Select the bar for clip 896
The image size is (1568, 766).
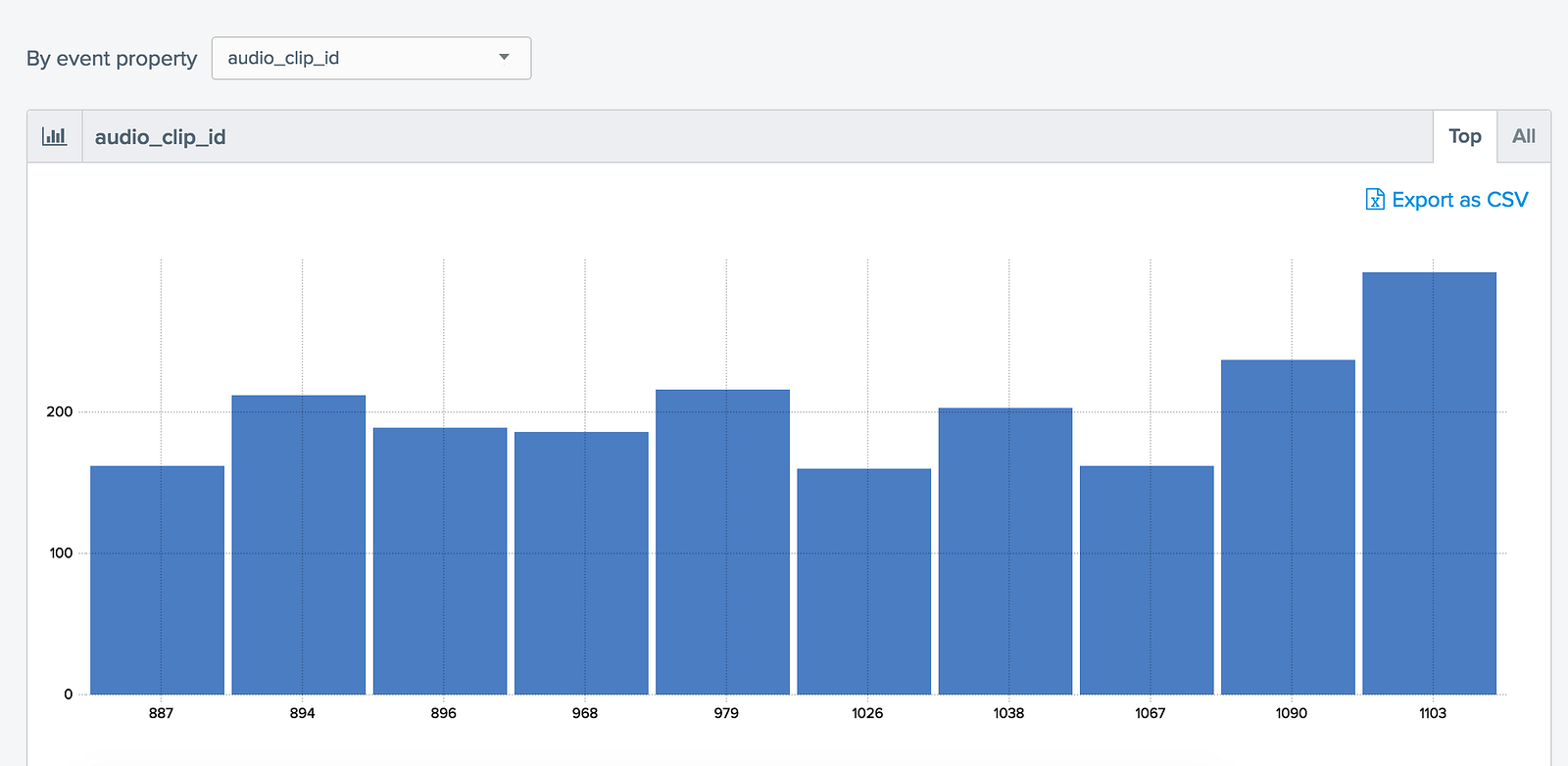(440, 561)
